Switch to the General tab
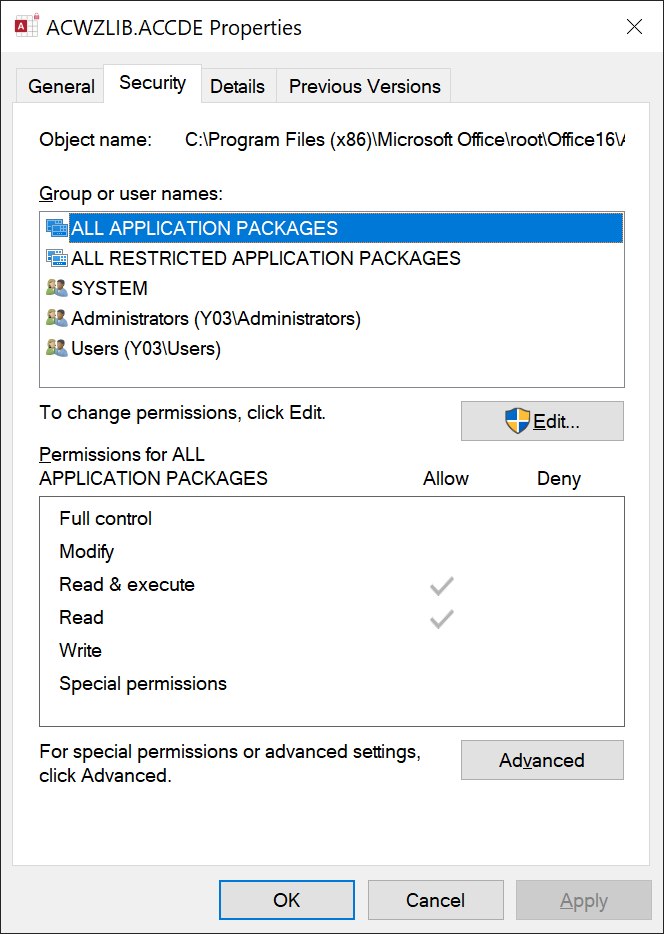Viewport: 664px width, 934px height. 61,86
